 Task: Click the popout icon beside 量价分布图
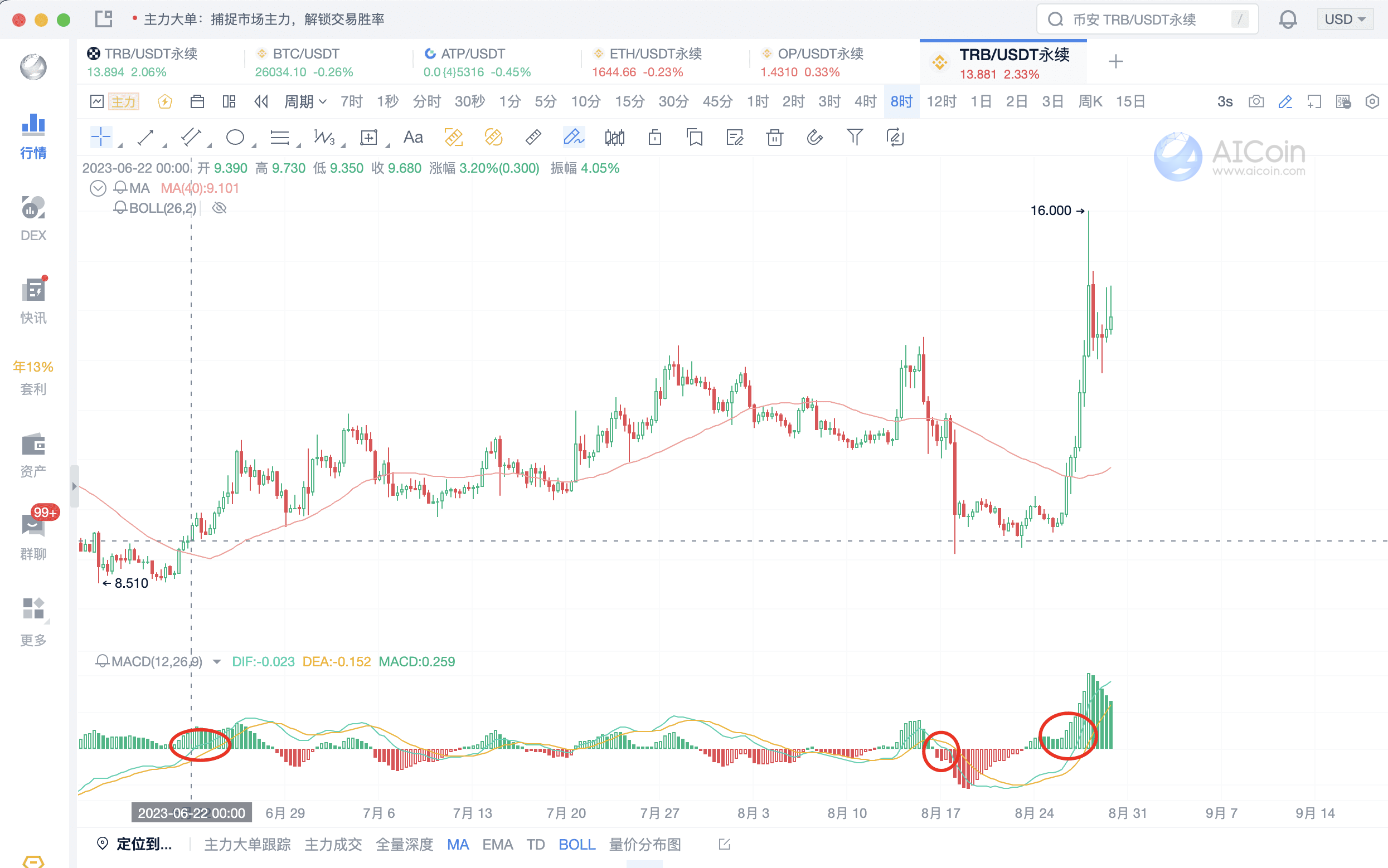(724, 844)
